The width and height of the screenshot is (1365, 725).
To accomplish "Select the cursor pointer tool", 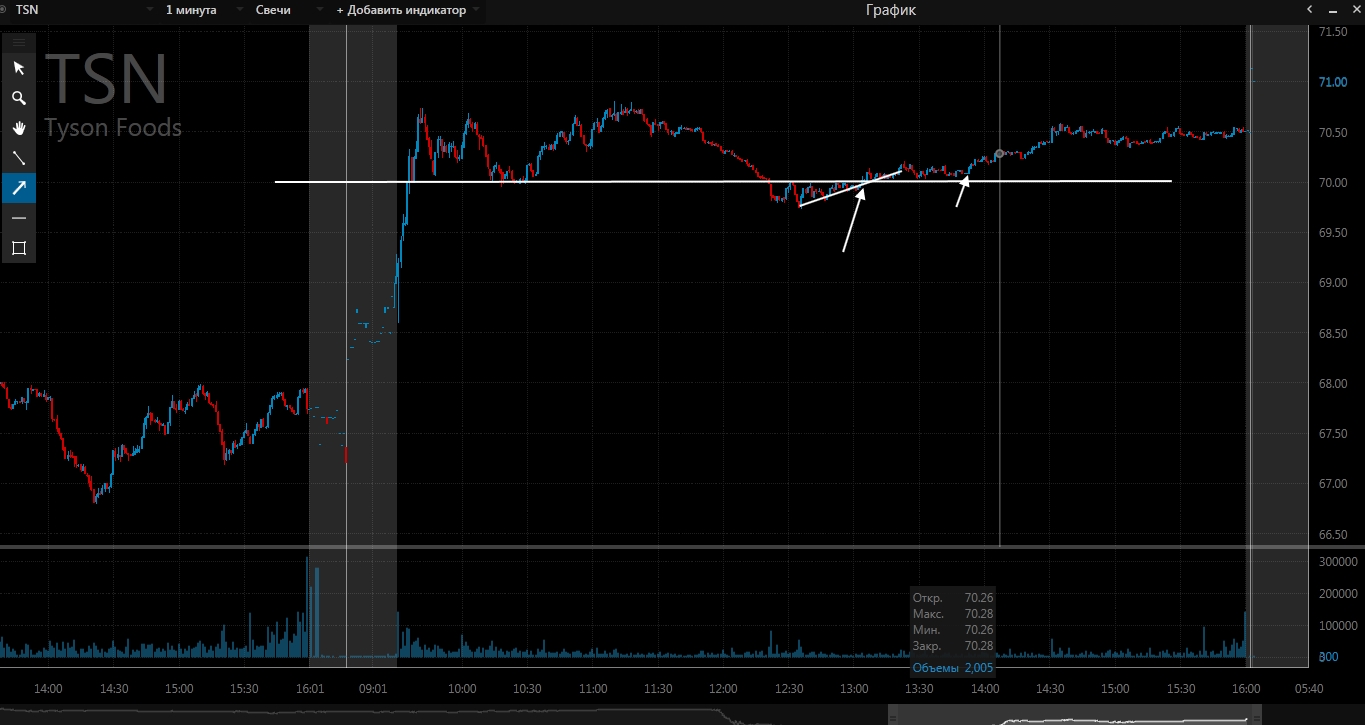I will [18, 68].
